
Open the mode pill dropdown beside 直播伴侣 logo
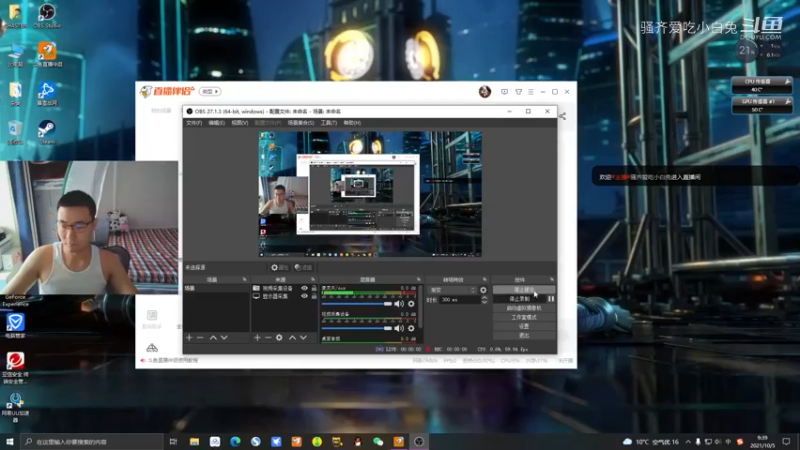(x=210, y=92)
